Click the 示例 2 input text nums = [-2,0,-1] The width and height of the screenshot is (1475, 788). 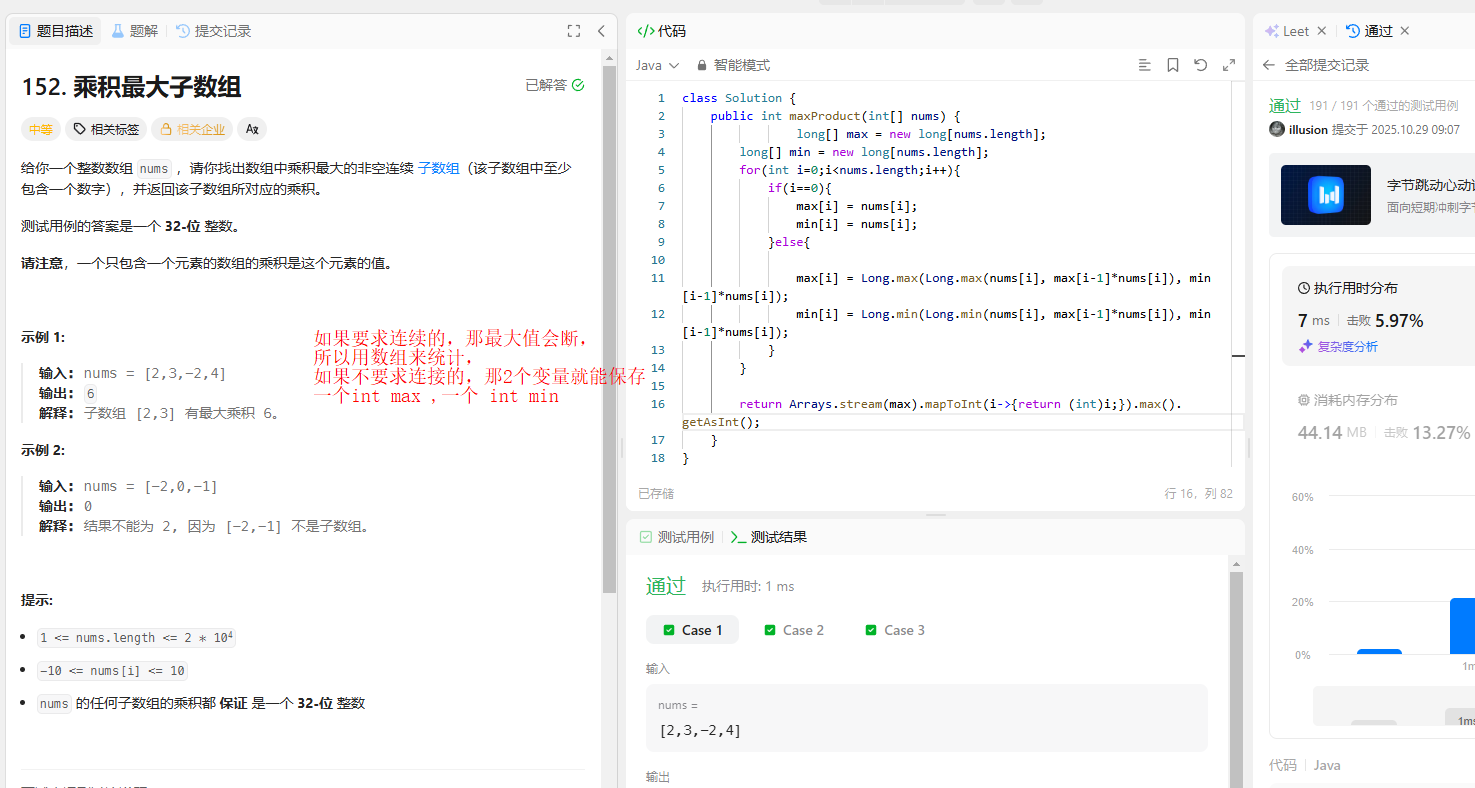pyautogui.click(x=151, y=486)
